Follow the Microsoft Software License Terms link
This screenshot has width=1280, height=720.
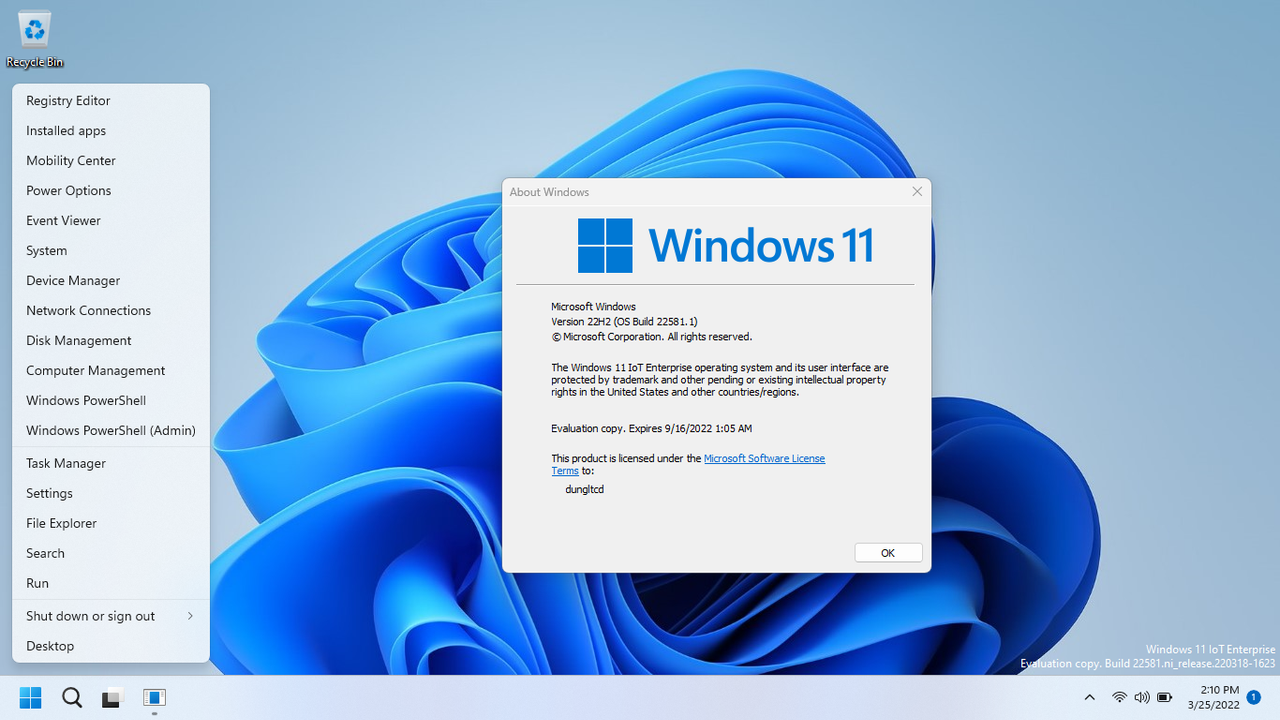[x=764, y=459]
